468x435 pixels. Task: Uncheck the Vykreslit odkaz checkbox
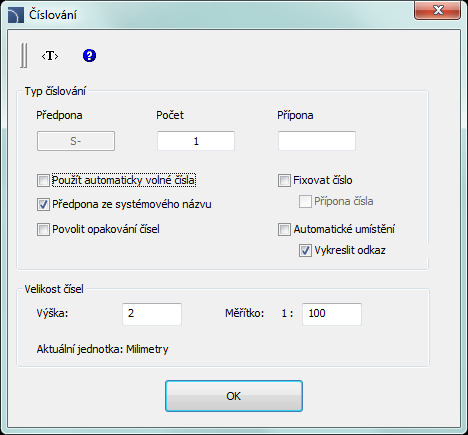(305, 251)
